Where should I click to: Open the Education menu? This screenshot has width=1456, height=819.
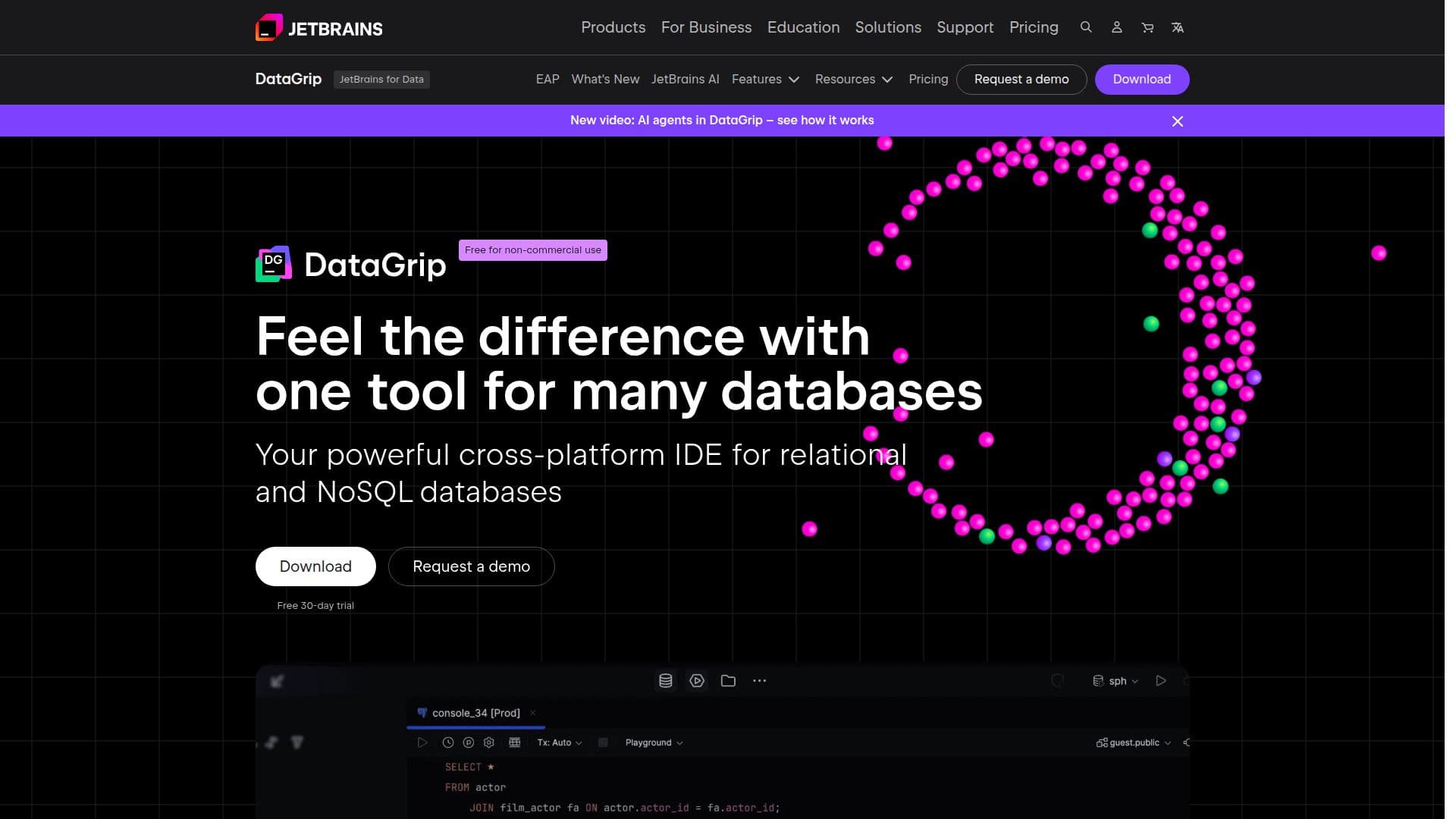(x=804, y=27)
